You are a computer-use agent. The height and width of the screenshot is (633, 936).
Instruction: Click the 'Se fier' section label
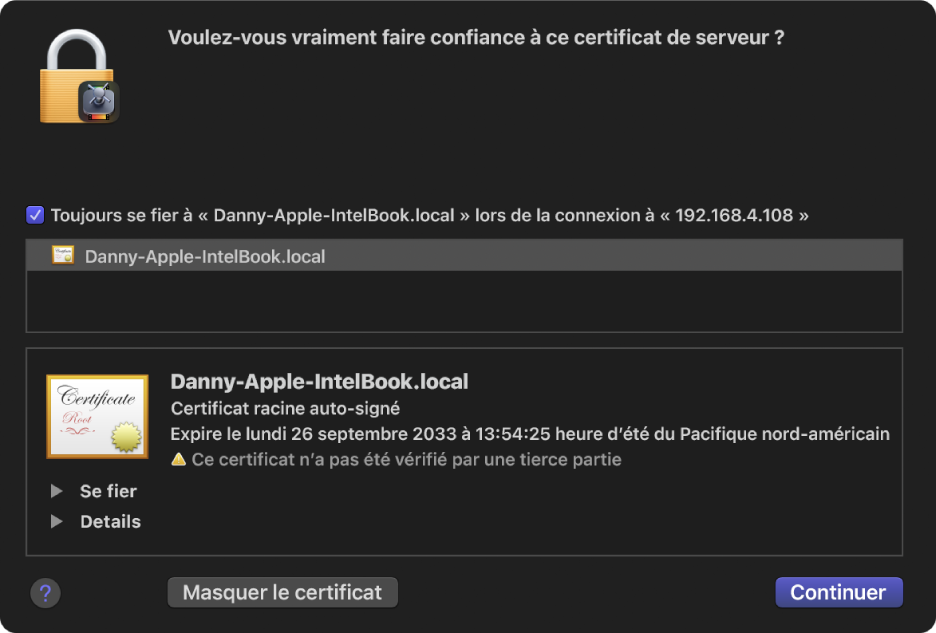pos(110,491)
